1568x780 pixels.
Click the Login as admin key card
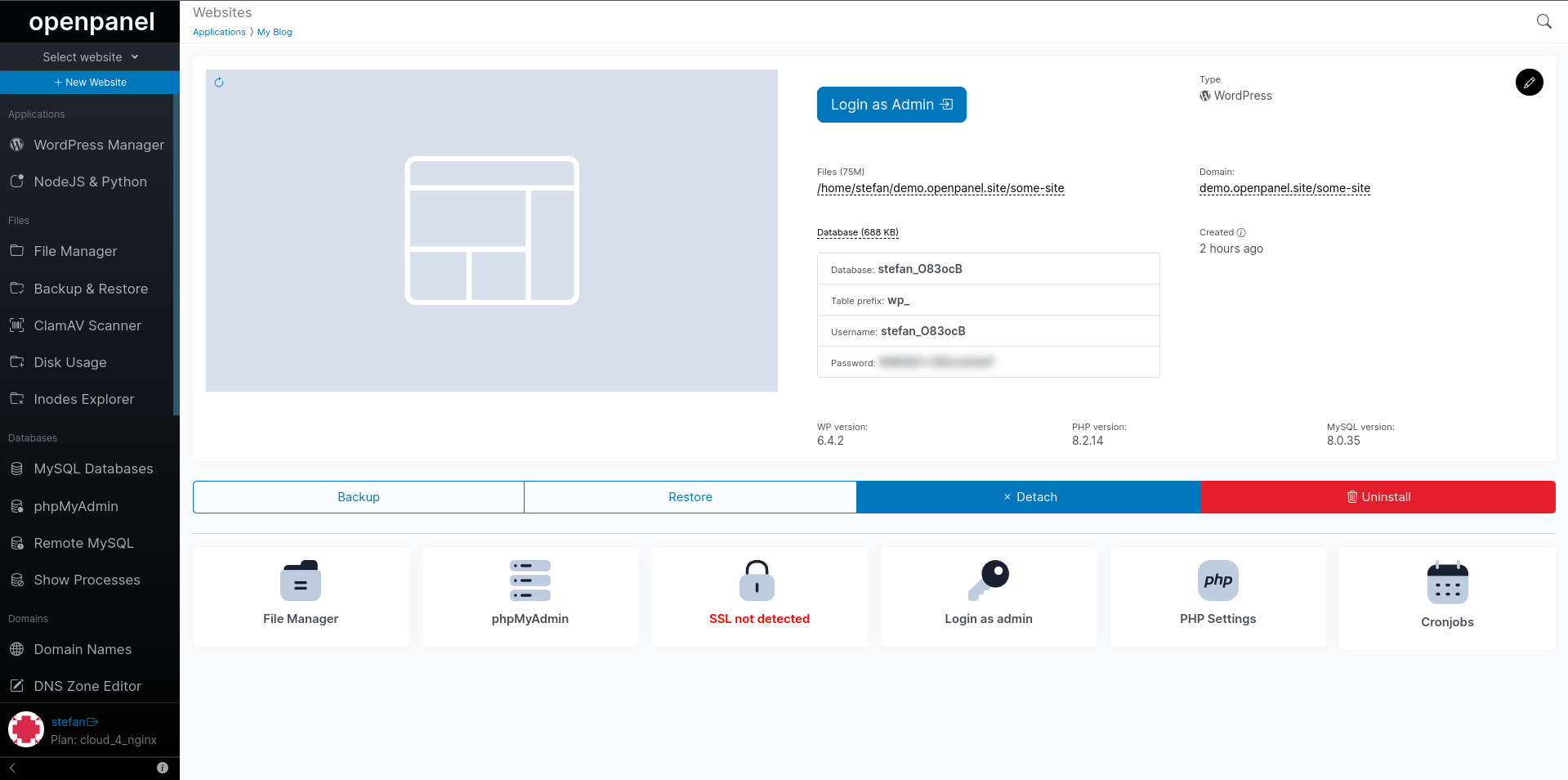(989, 597)
